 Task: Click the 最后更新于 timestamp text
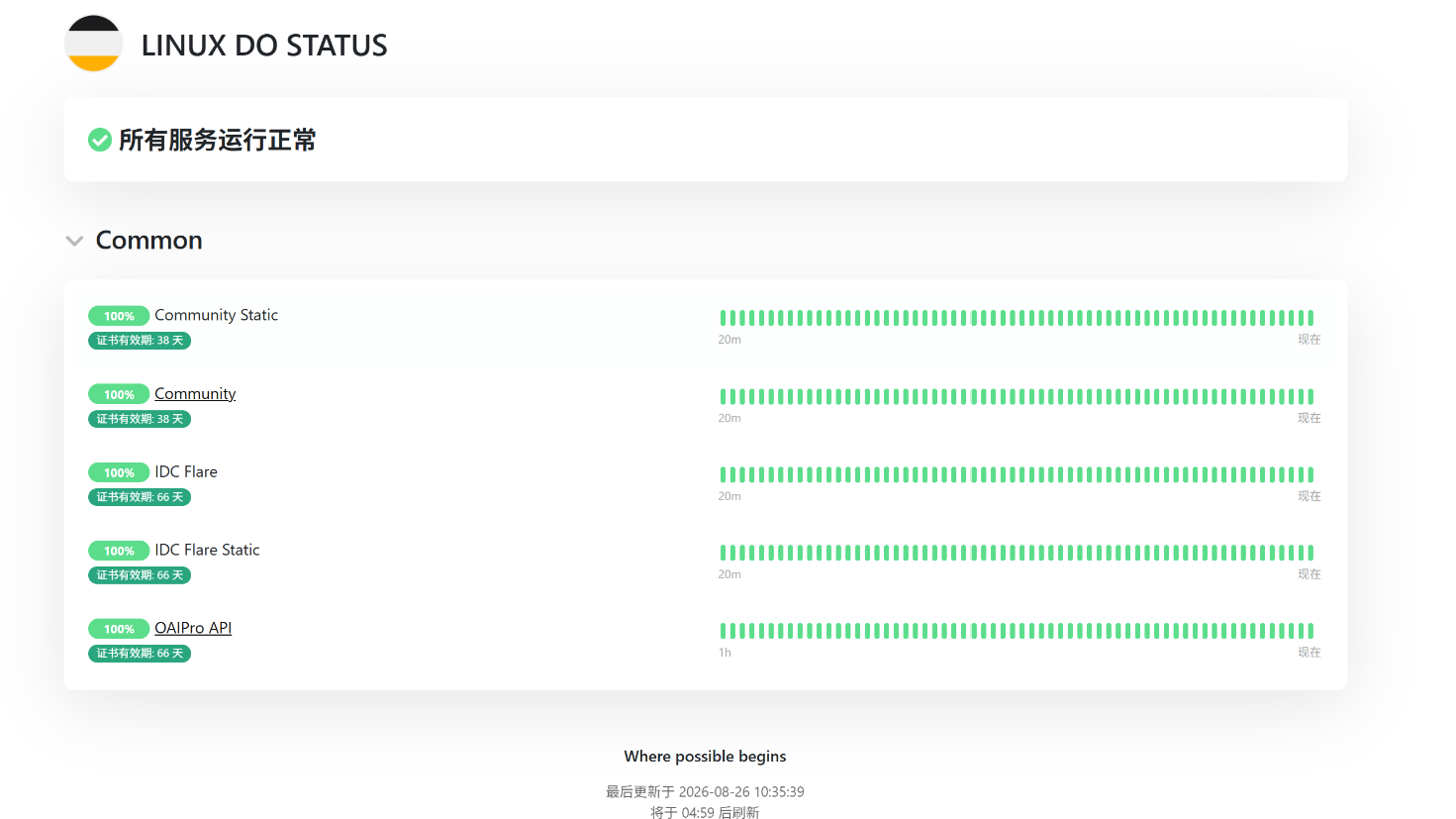pyautogui.click(x=705, y=792)
